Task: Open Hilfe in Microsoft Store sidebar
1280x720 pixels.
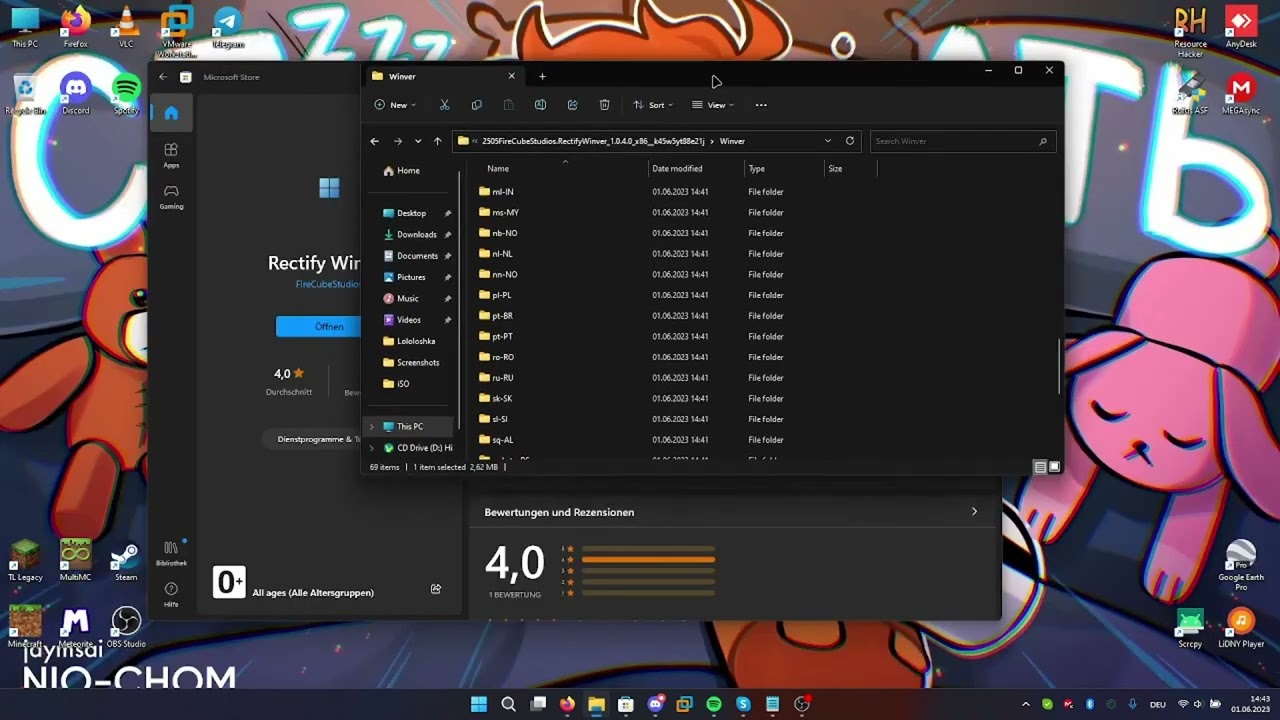Action: click(171, 594)
